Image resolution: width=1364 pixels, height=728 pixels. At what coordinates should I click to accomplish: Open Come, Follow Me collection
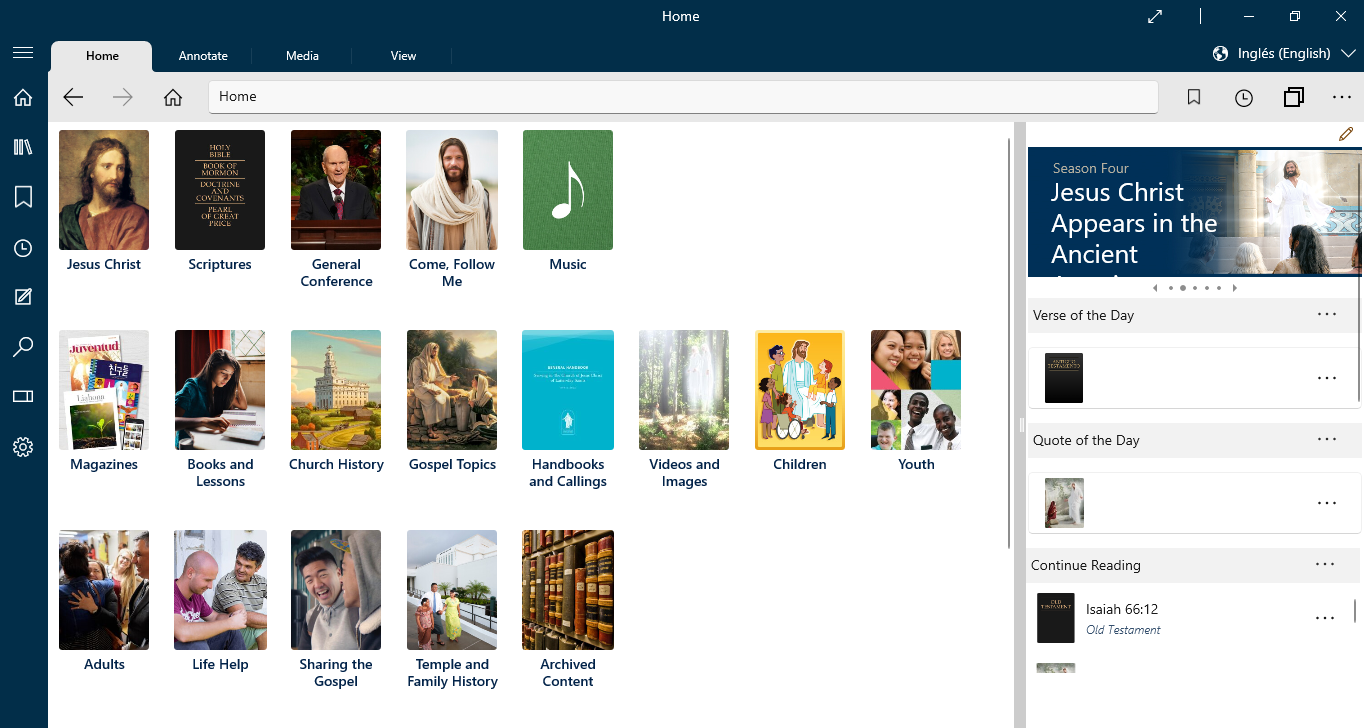[x=452, y=210]
